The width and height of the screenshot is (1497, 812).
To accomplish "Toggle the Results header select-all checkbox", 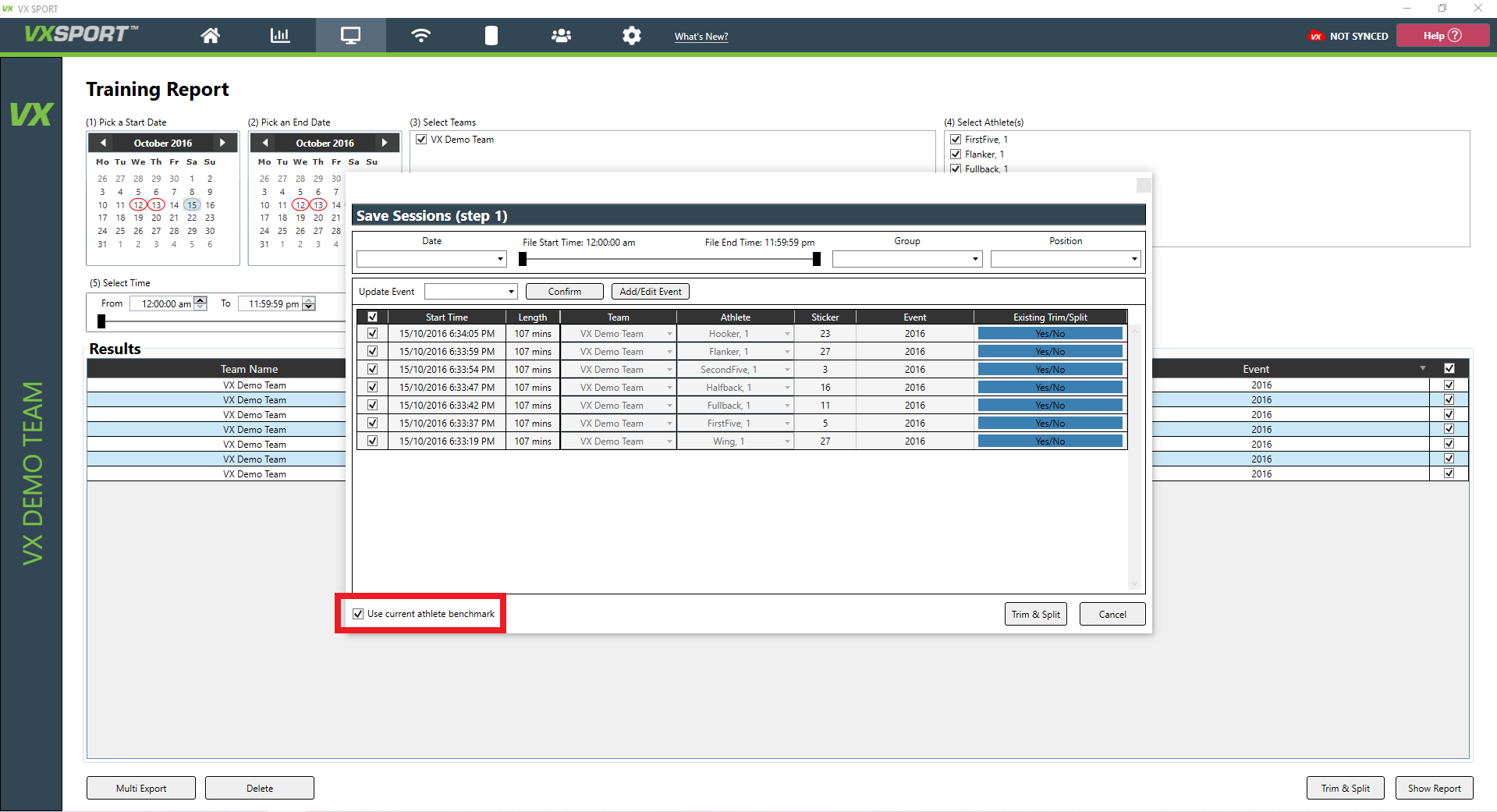I will tap(1449, 369).
